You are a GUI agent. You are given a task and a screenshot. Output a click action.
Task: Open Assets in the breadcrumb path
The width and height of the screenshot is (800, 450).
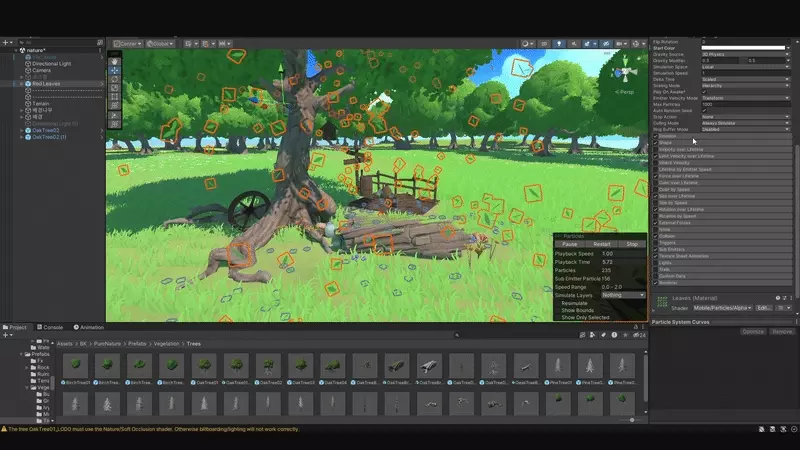click(x=65, y=344)
